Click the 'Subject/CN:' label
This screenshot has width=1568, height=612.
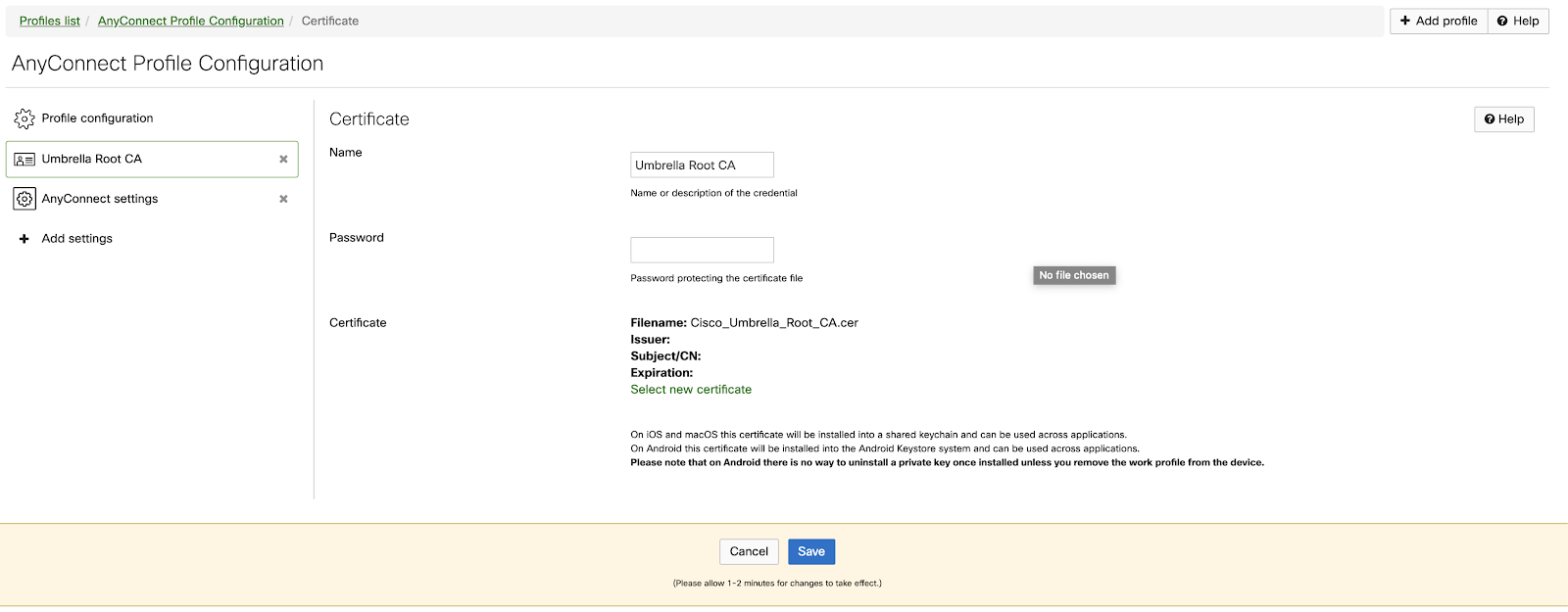(665, 356)
